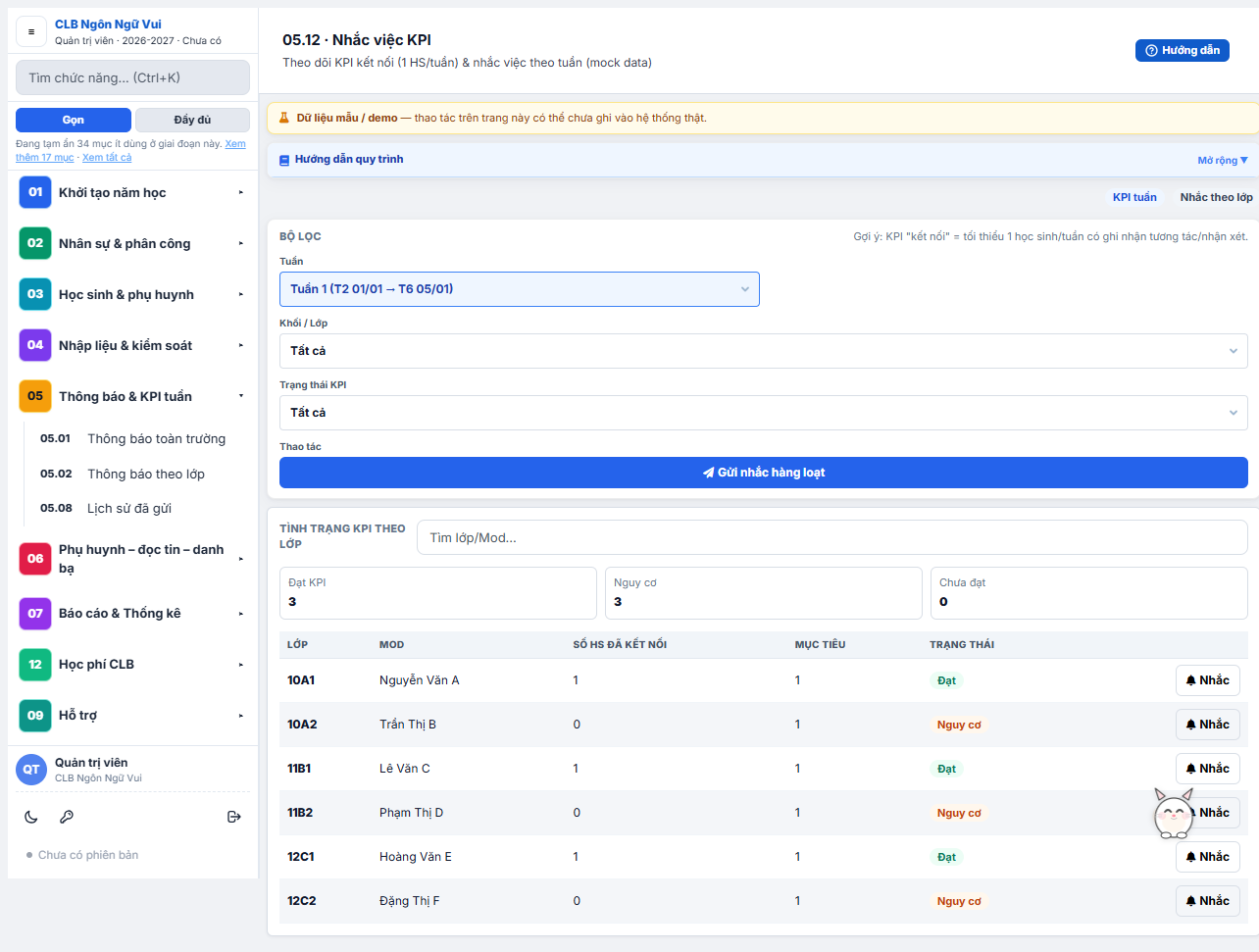Click the QT user avatar
Image resolution: width=1259 pixels, height=952 pixels.
[31, 770]
